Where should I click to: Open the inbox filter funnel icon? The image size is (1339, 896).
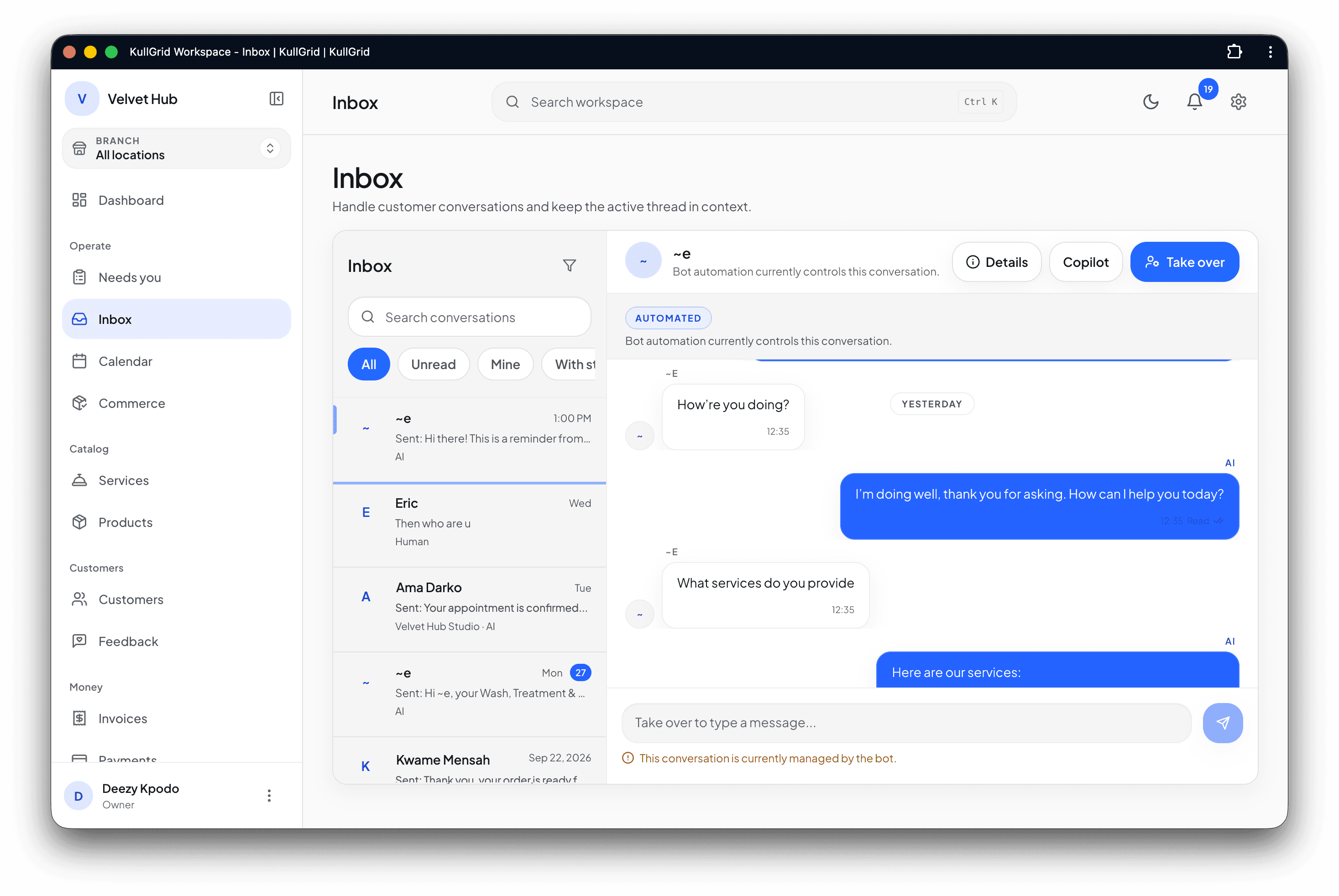(x=569, y=265)
